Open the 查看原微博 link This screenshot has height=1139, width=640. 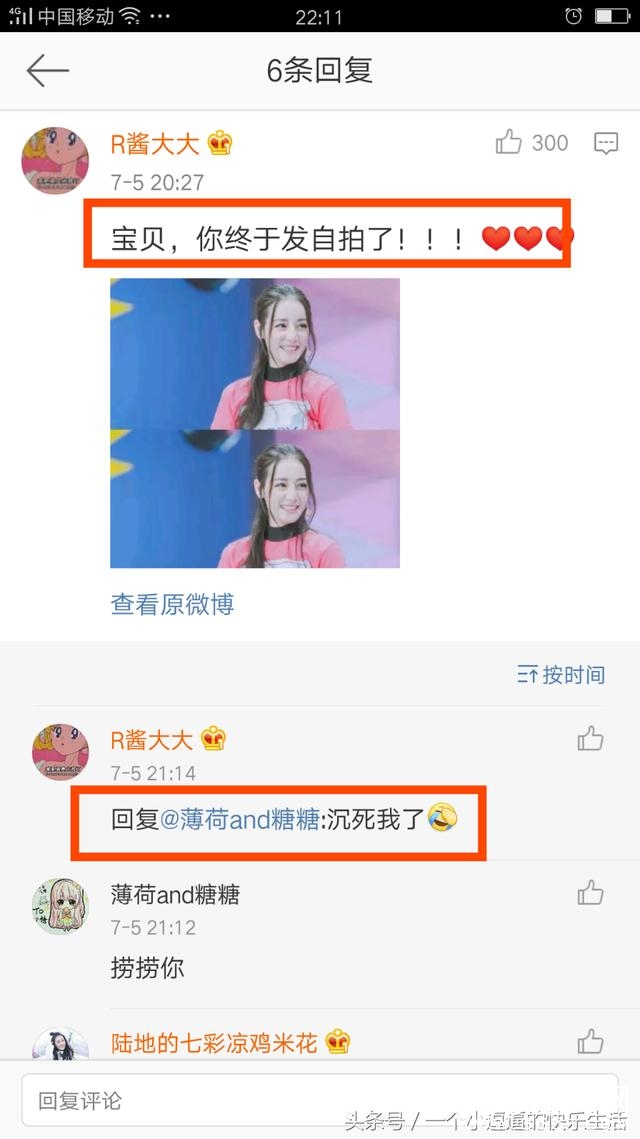tap(172, 604)
